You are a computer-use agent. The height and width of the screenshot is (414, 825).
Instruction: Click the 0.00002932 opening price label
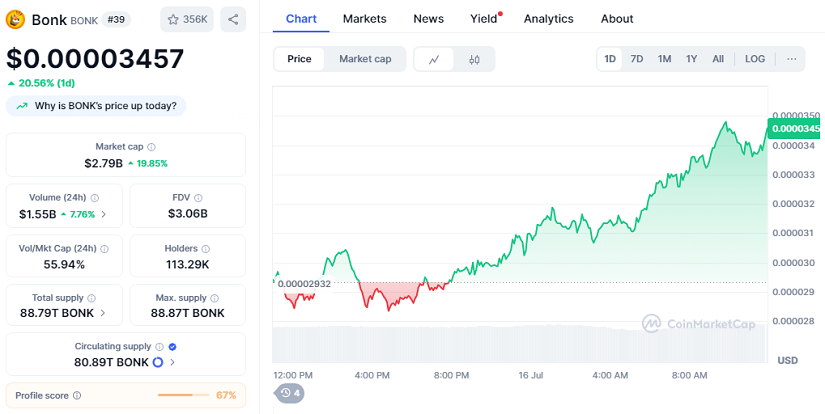pos(304,284)
